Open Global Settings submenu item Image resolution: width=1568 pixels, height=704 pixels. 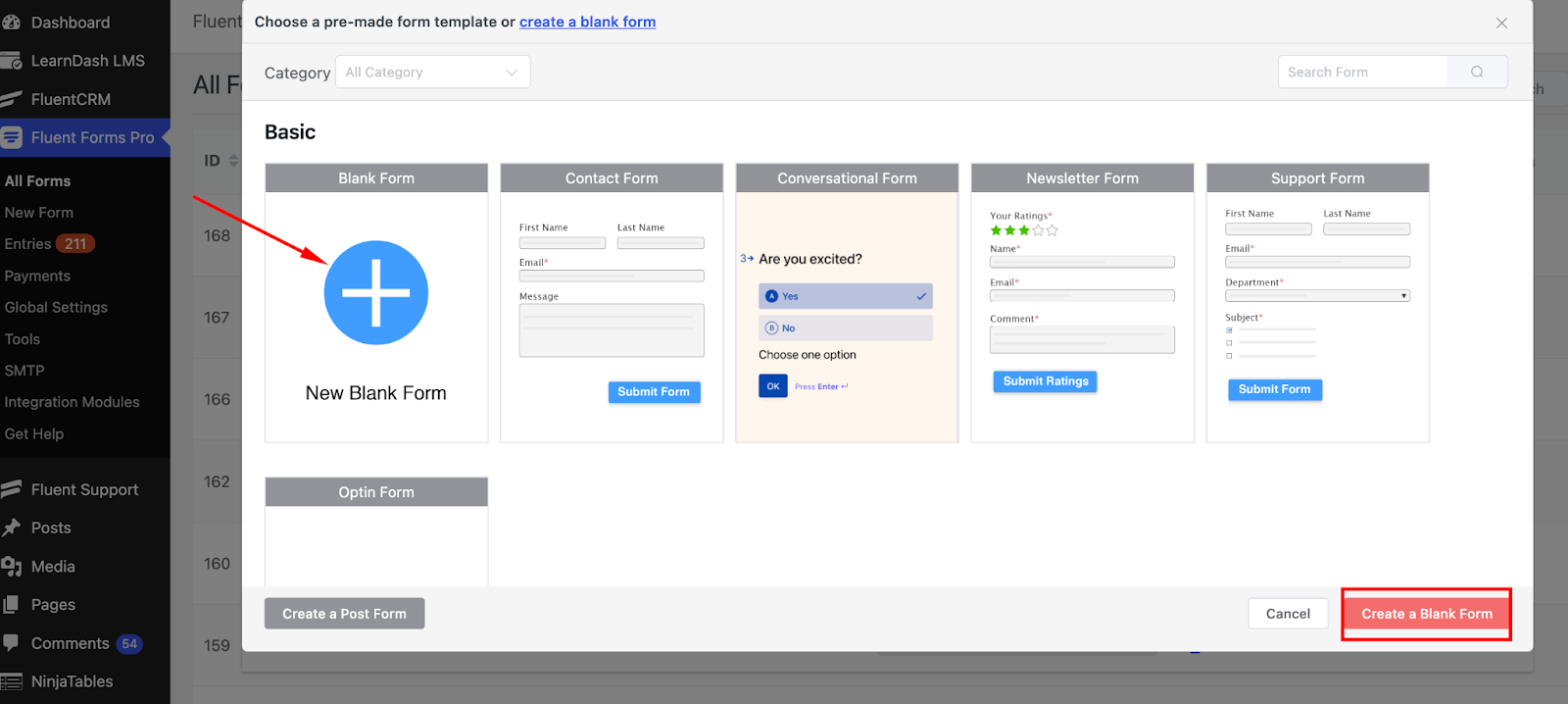[x=56, y=308]
